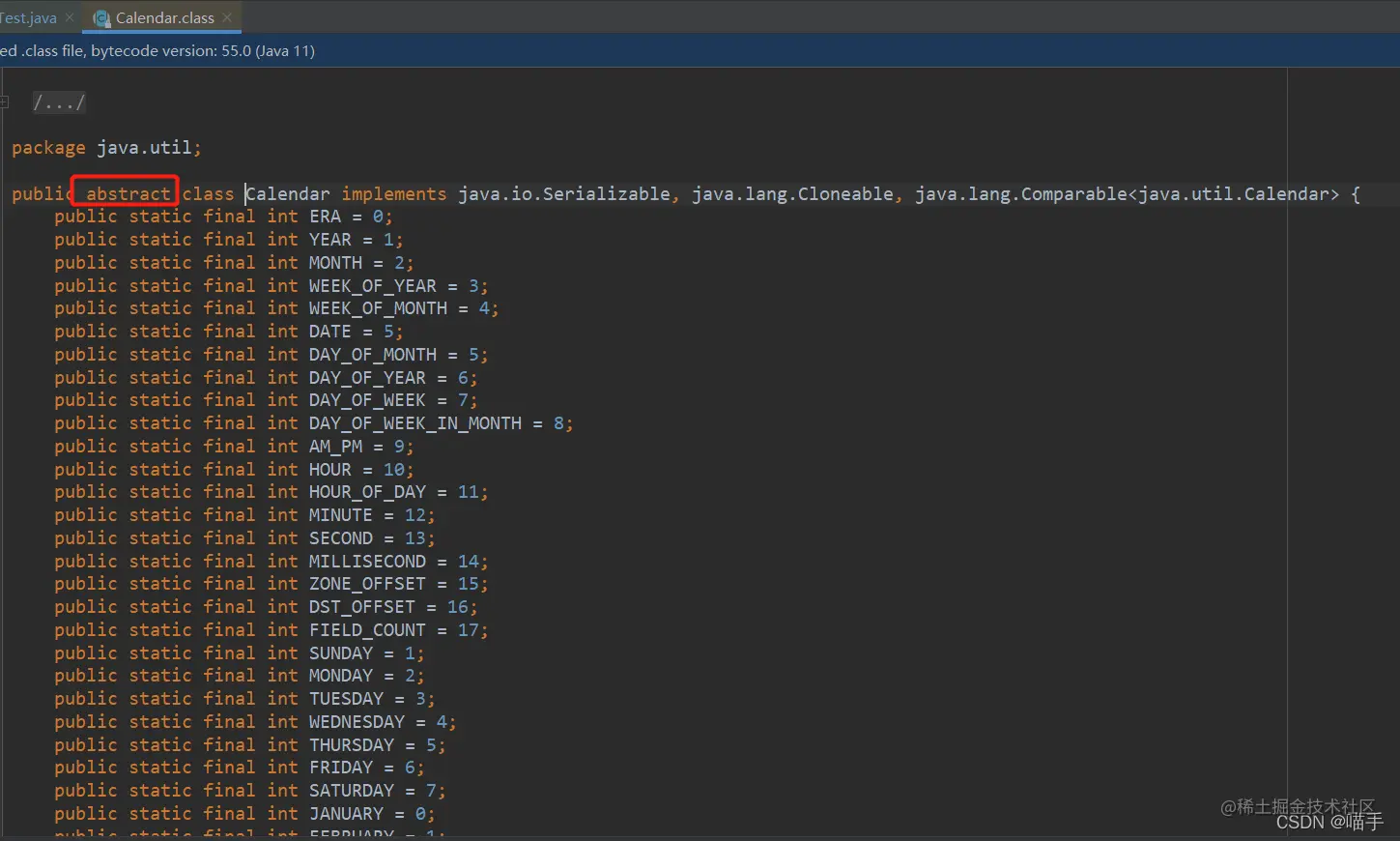Image resolution: width=1400 pixels, height=841 pixels.
Task: Click the HOUR_OF_DAY constant
Action: (367, 492)
